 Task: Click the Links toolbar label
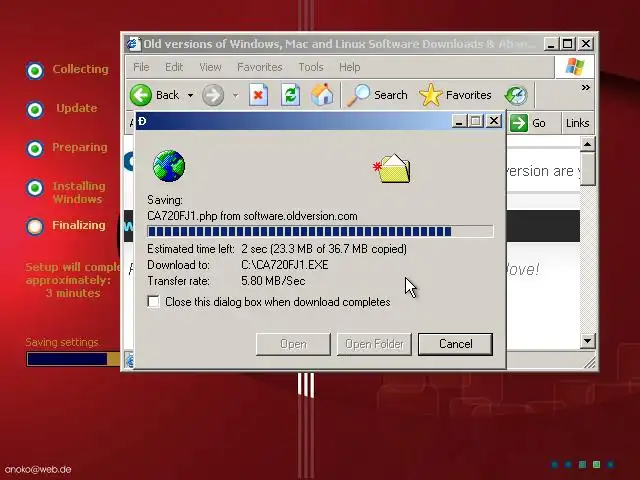tap(577, 123)
